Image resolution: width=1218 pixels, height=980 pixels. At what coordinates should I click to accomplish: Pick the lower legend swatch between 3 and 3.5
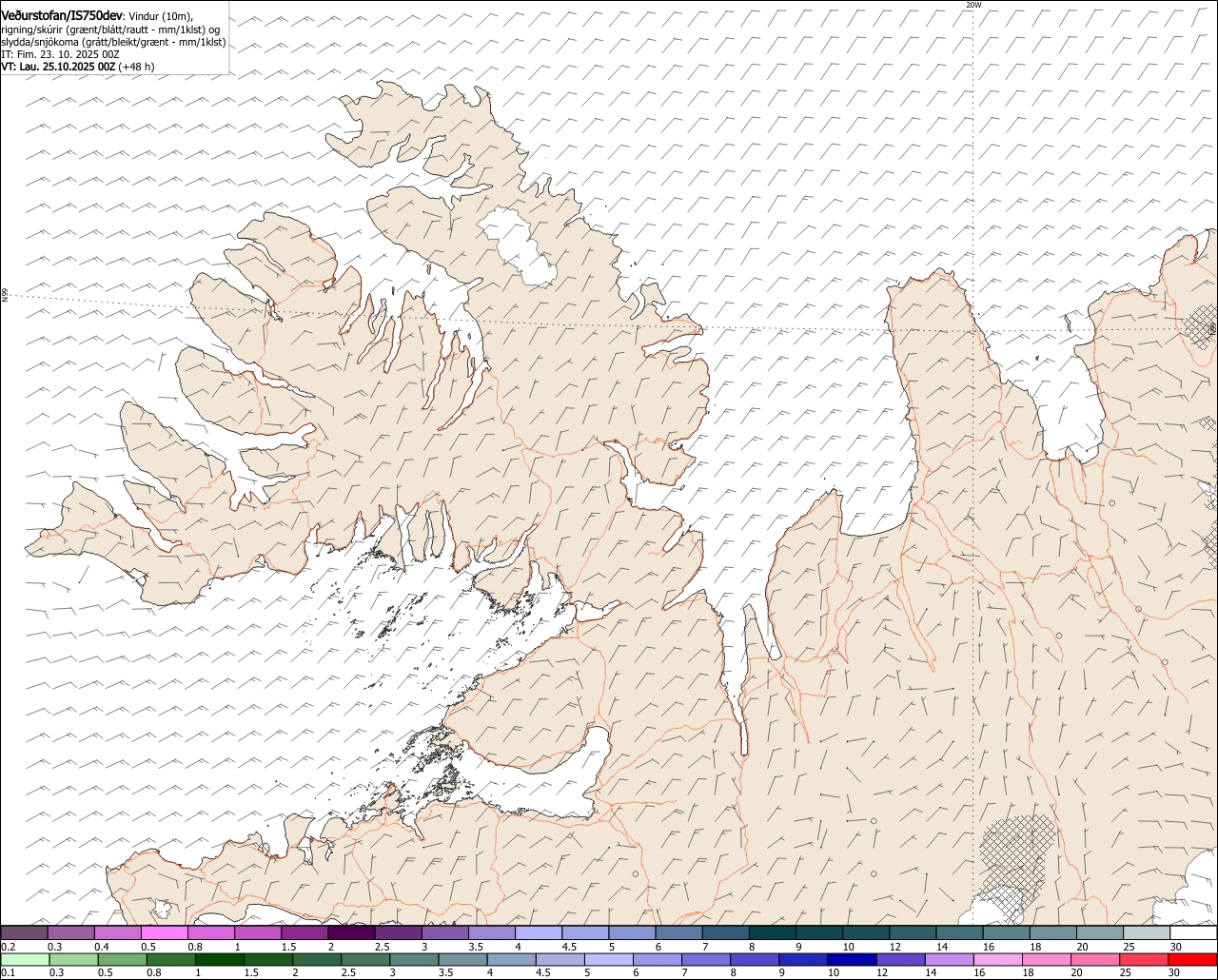[x=415, y=959]
